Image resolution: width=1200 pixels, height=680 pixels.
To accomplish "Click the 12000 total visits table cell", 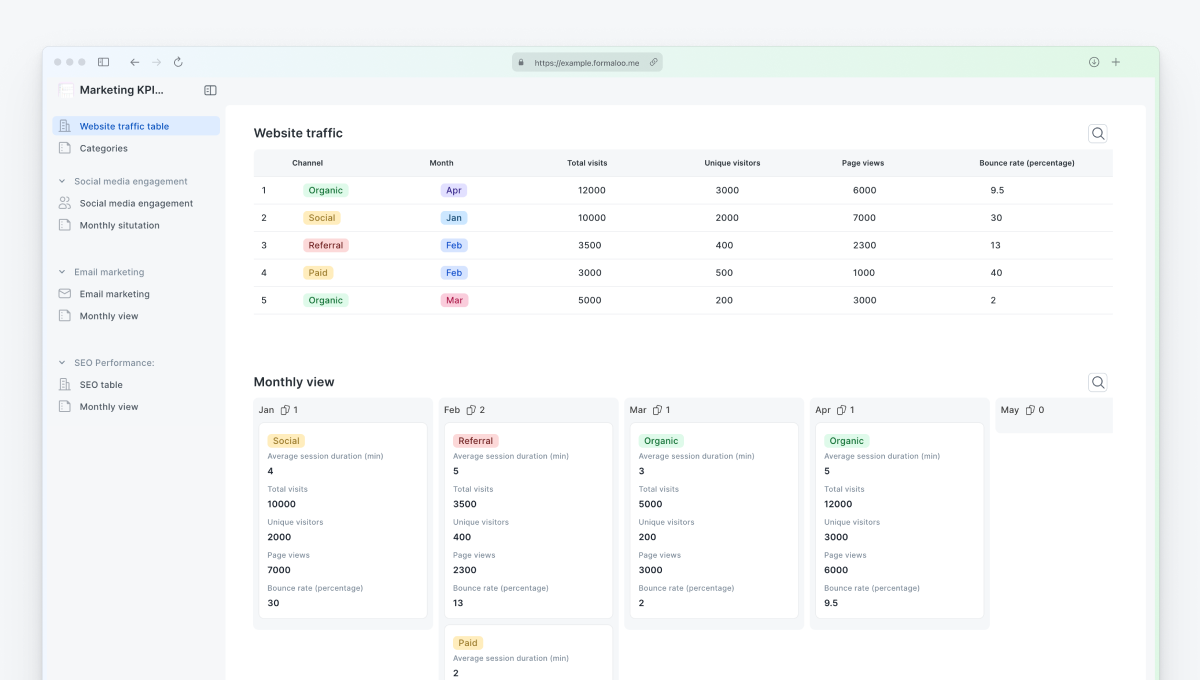I will (x=592, y=190).
